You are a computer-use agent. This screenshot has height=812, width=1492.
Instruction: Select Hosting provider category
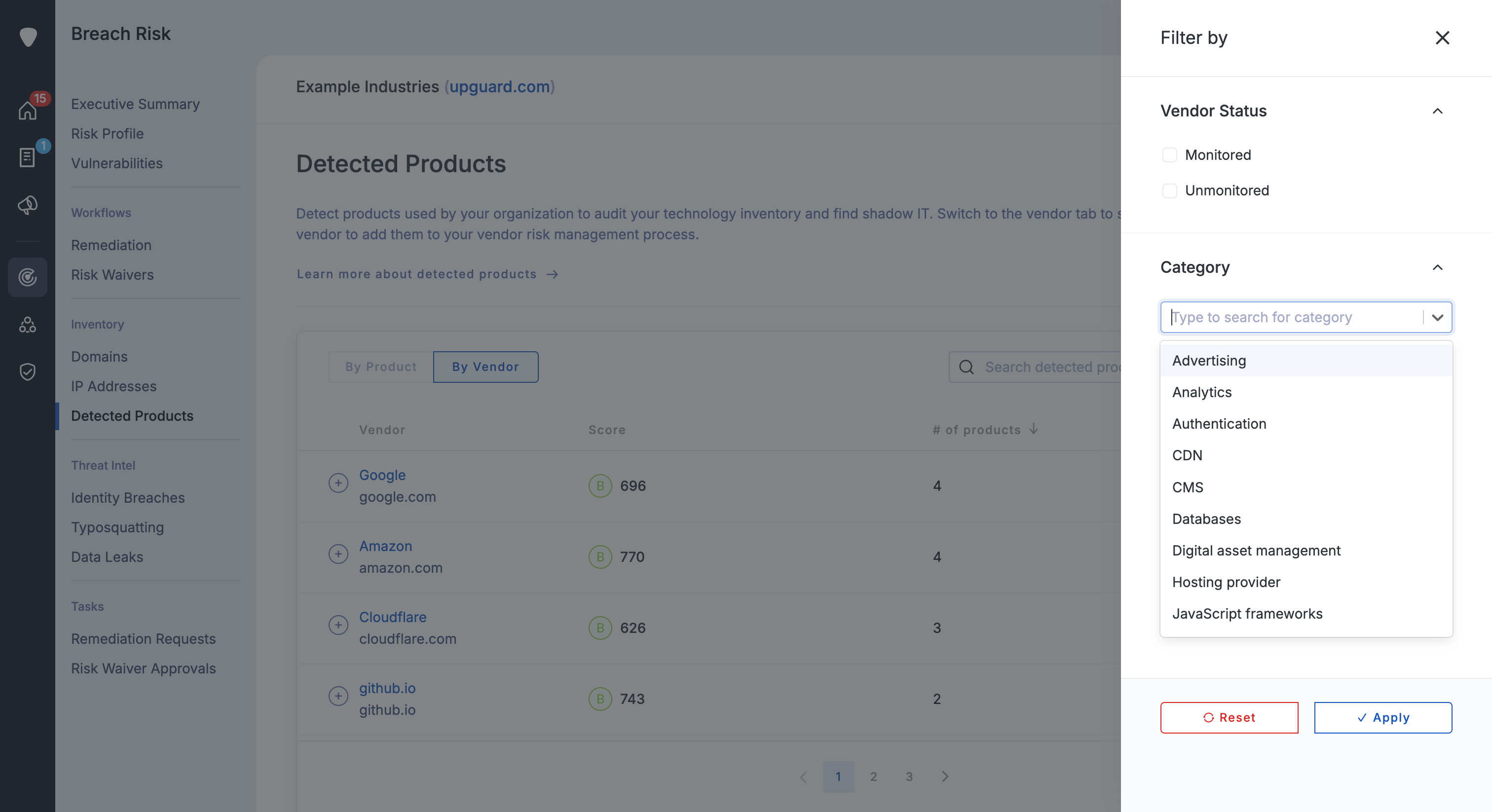pos(1306,583)
